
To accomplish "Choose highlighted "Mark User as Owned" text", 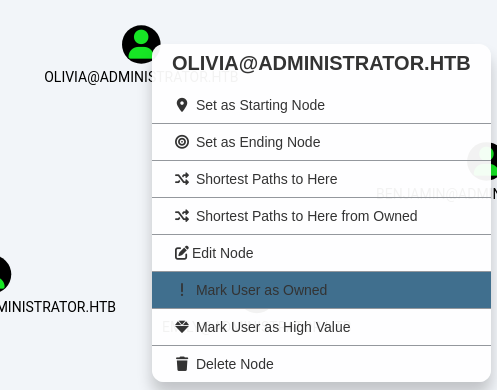I will tap(261, 290).
